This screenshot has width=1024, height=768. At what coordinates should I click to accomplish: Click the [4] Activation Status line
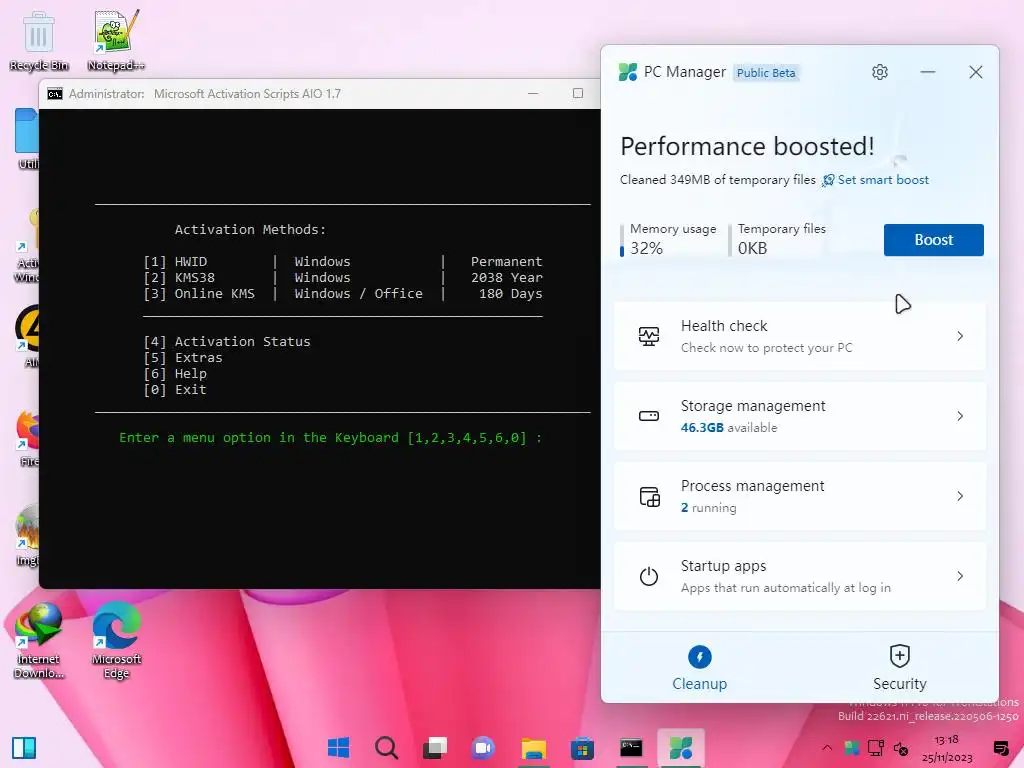pyautogui.click(x=227, y=342)
